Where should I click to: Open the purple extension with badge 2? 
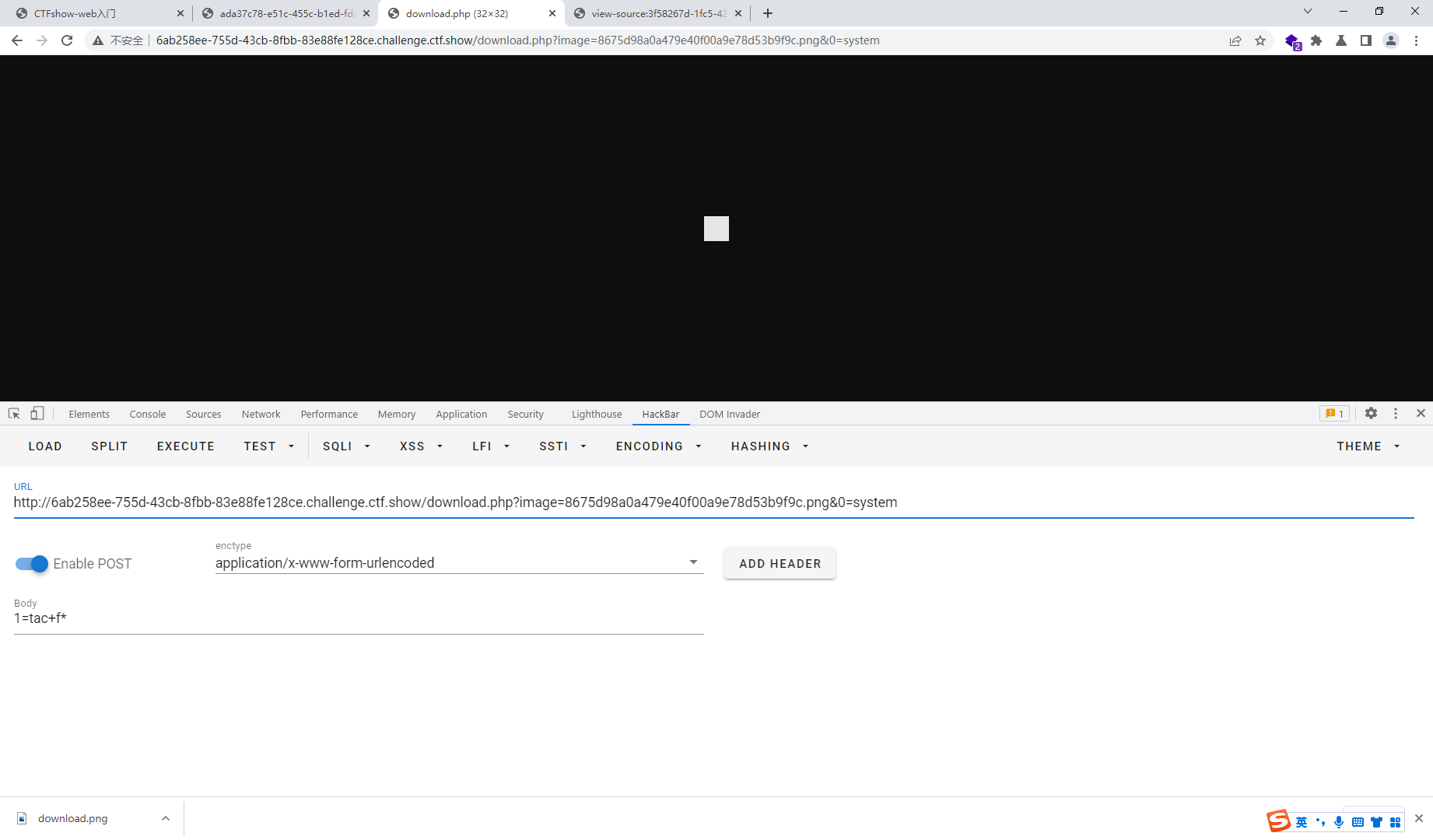pos(1292,41)
